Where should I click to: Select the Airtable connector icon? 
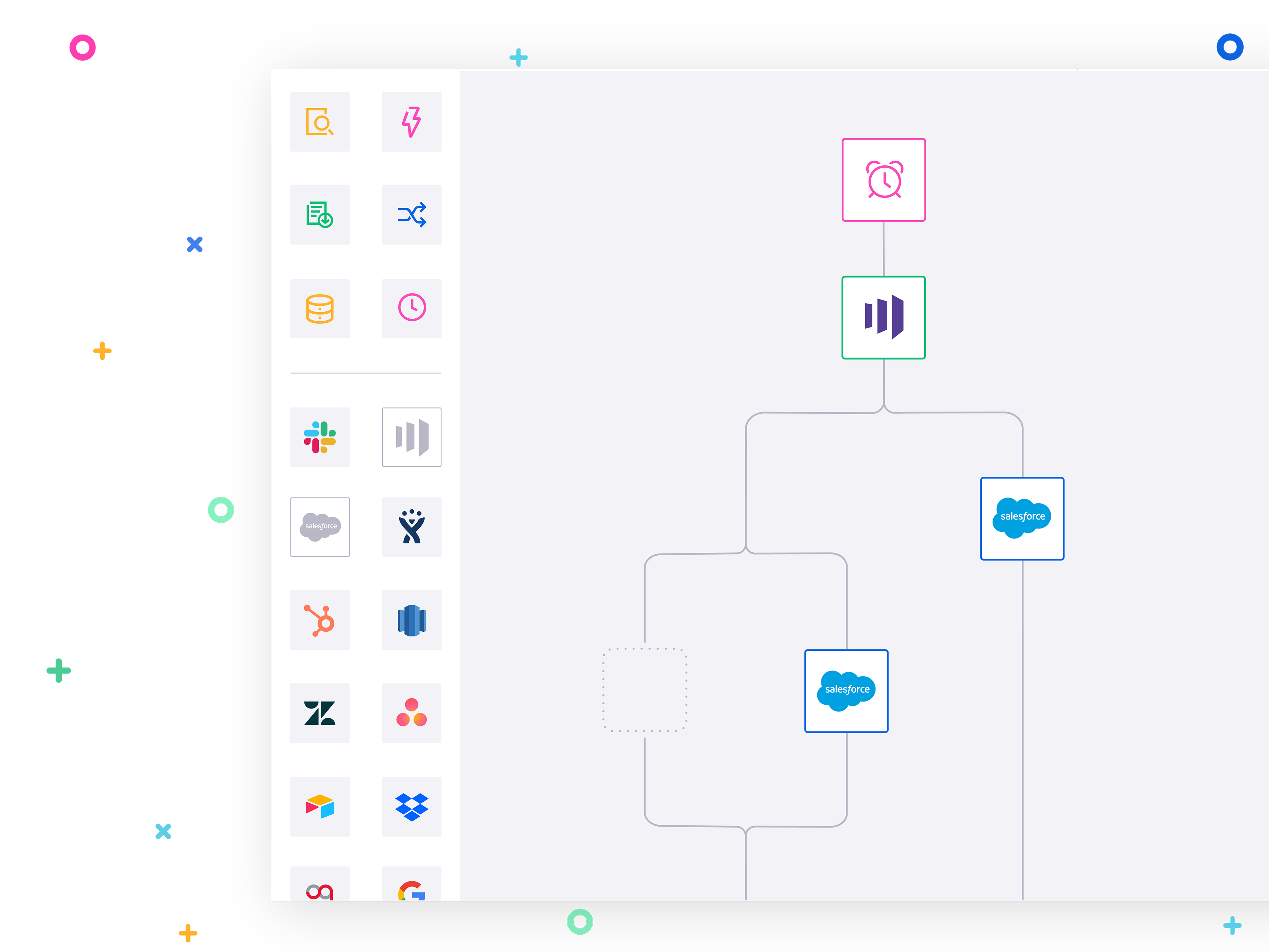[319, 806]
